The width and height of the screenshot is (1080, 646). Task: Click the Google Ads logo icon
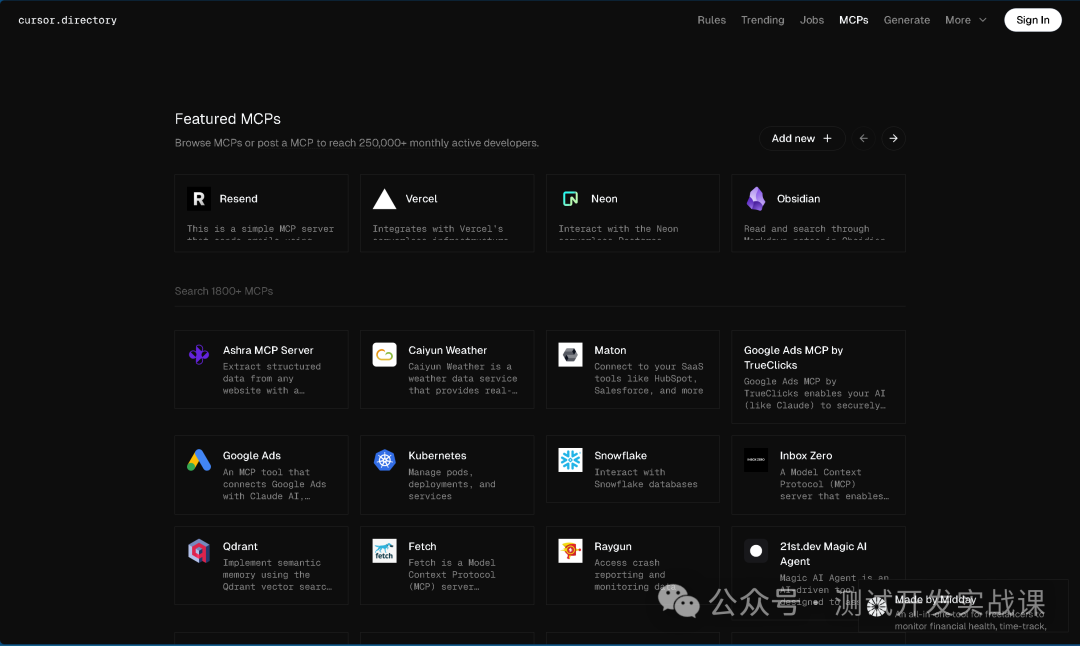[199, 460]
